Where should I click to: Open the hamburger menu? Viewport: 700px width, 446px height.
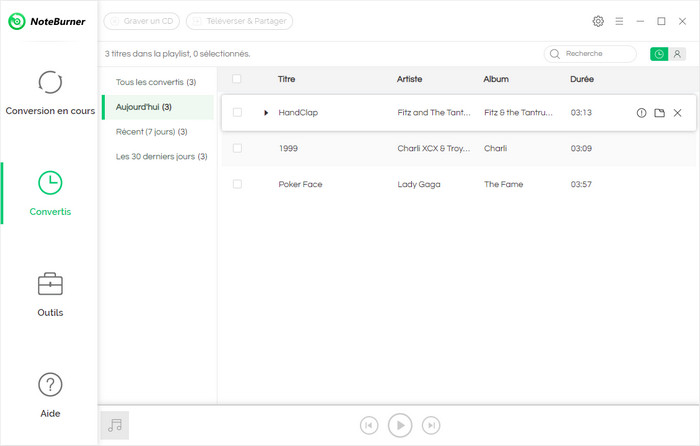[x=619, y=21]
